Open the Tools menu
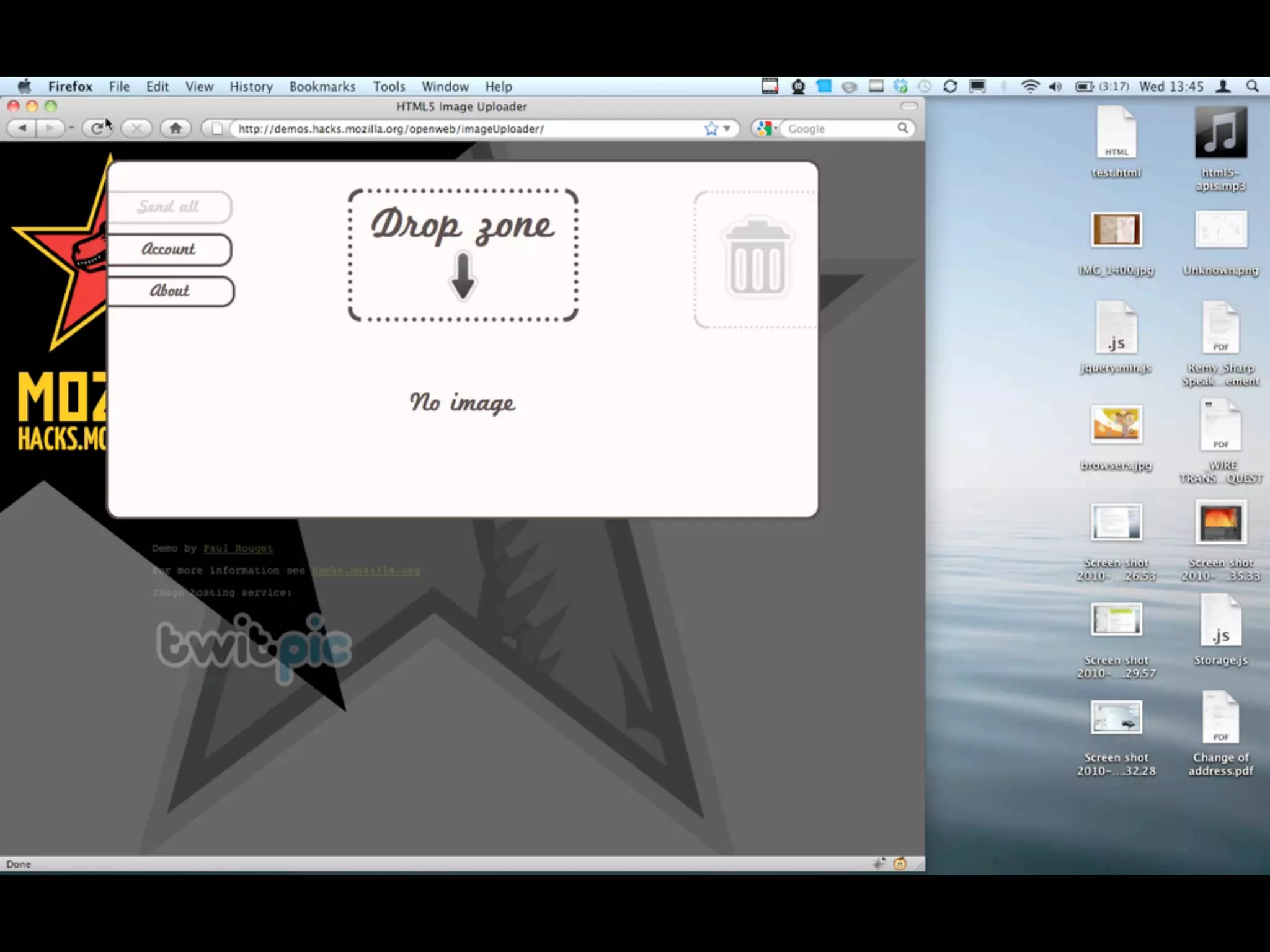The height and width of the screenshot is (952, 1270). pyautogui.click(x=388, y=87)
